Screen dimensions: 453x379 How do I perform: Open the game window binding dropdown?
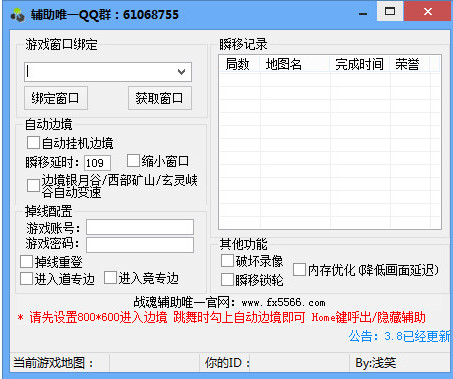(181, 72)
